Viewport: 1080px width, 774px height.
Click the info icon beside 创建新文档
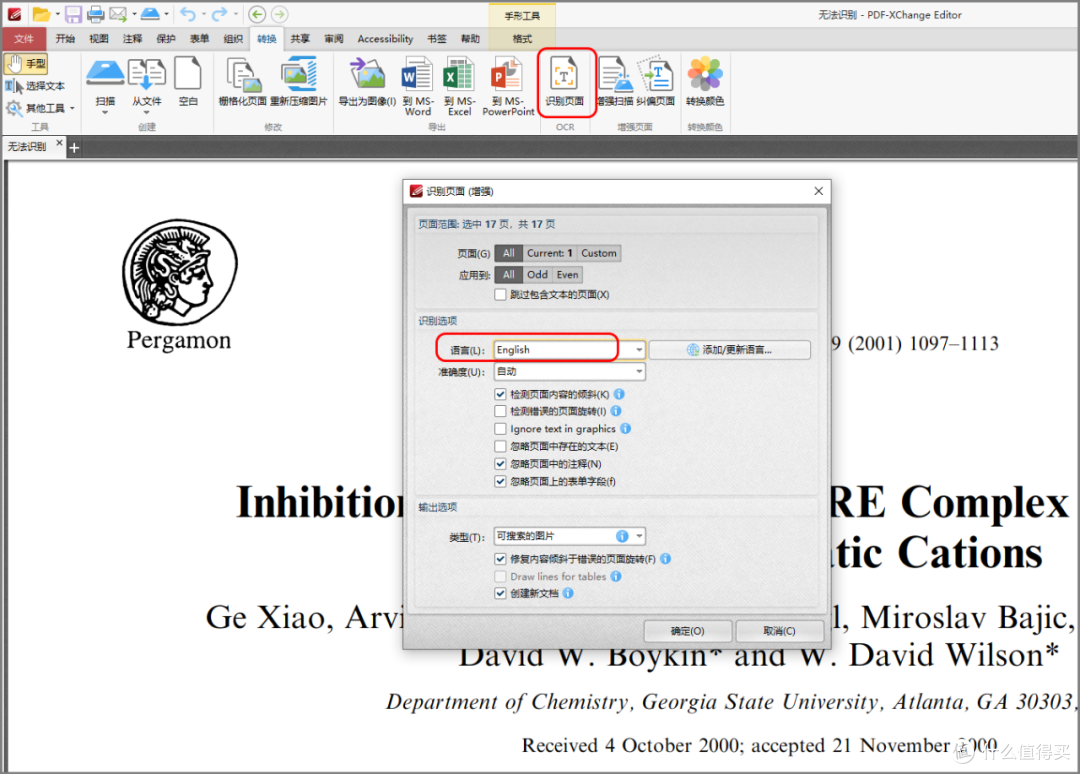tap(568, 593)
